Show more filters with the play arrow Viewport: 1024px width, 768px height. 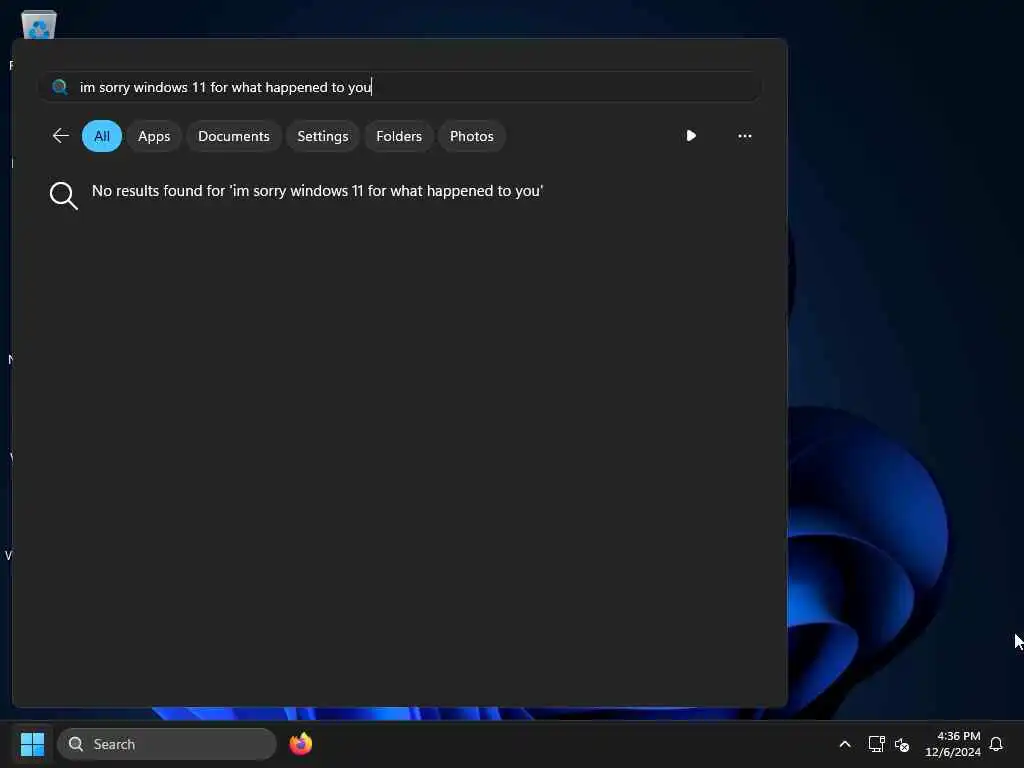[x=691, y=136]
